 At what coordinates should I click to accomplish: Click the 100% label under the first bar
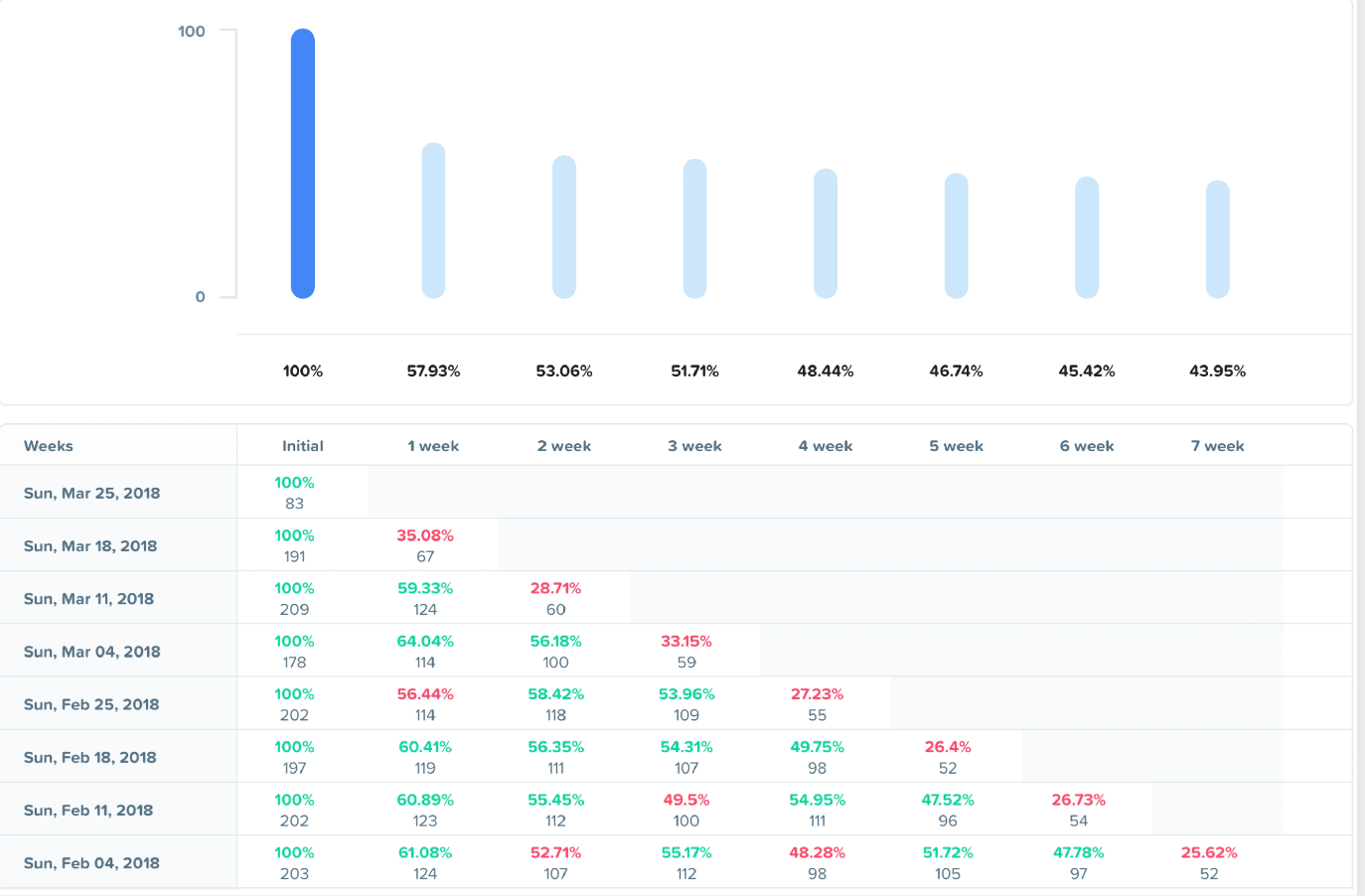303,371
